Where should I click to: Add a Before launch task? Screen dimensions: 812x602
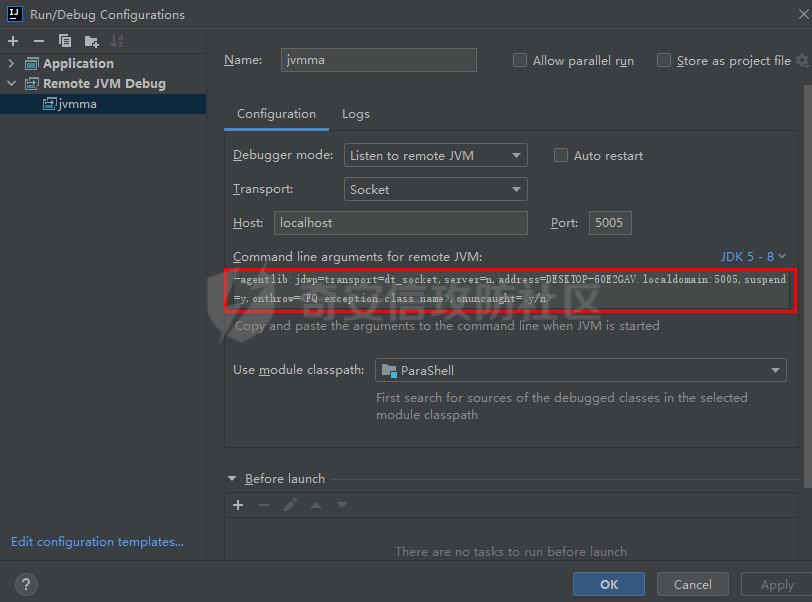pos(238,505)
